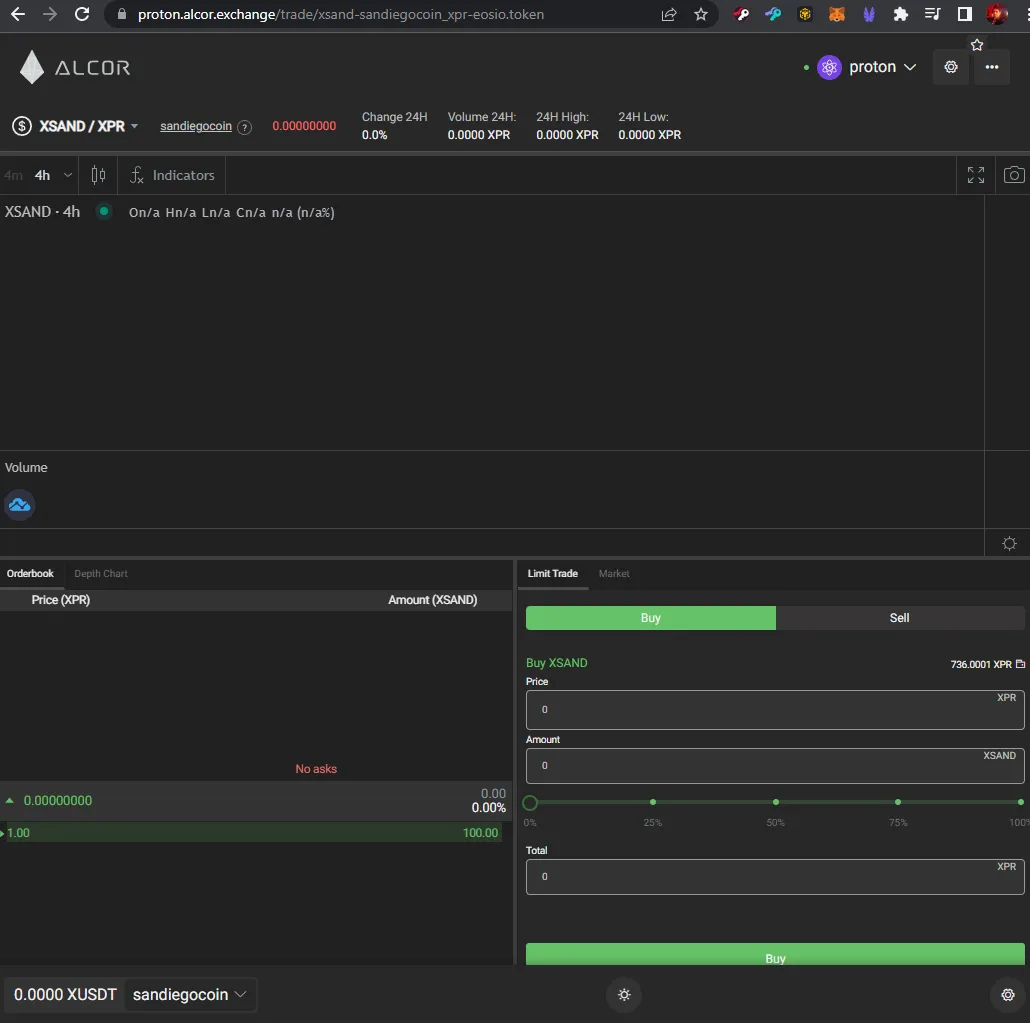Click the blue chart logo badge under Volume

coord(19,505)
